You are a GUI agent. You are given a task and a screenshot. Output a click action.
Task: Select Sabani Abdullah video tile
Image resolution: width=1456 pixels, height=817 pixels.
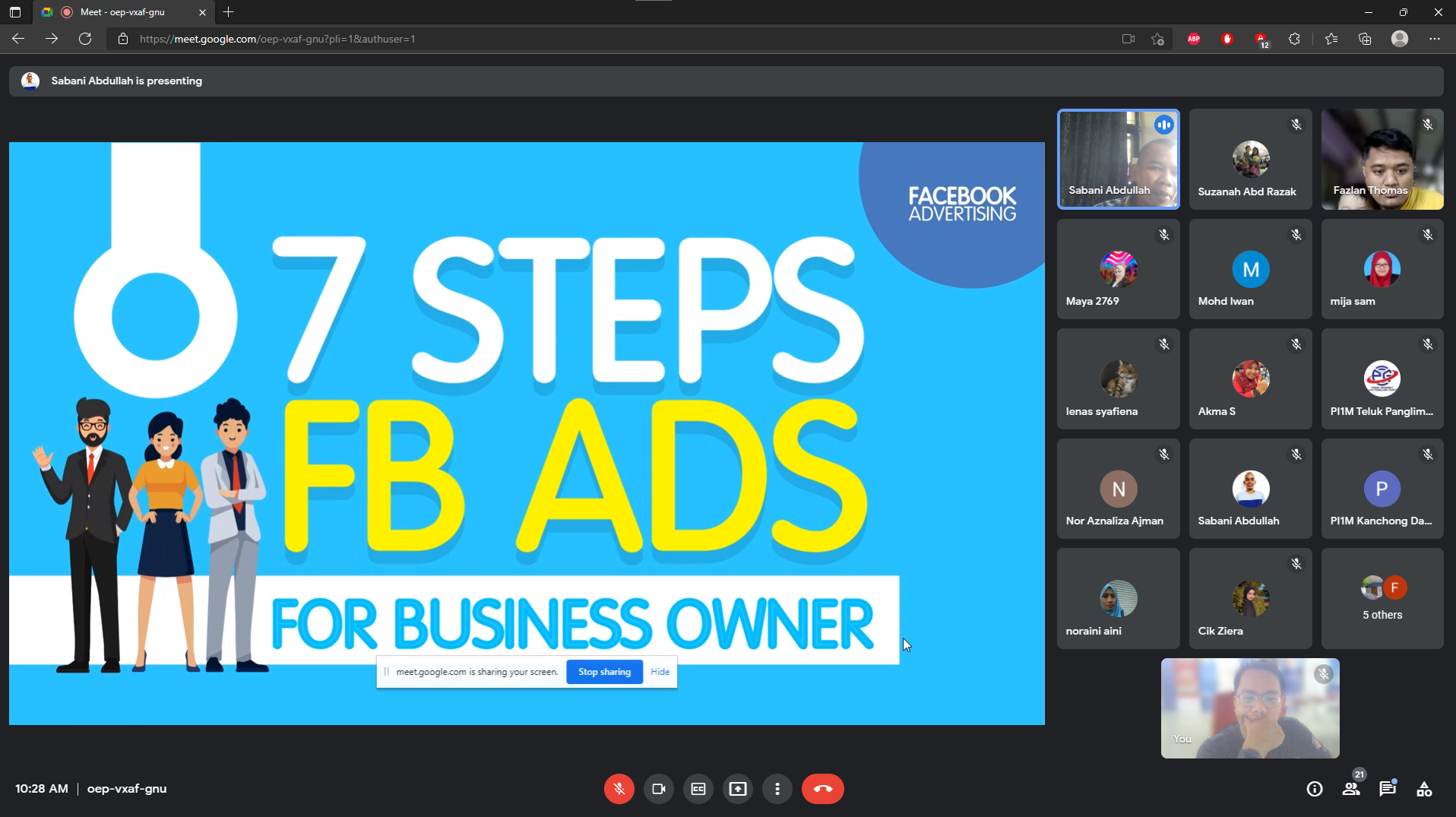[1118, 159]
